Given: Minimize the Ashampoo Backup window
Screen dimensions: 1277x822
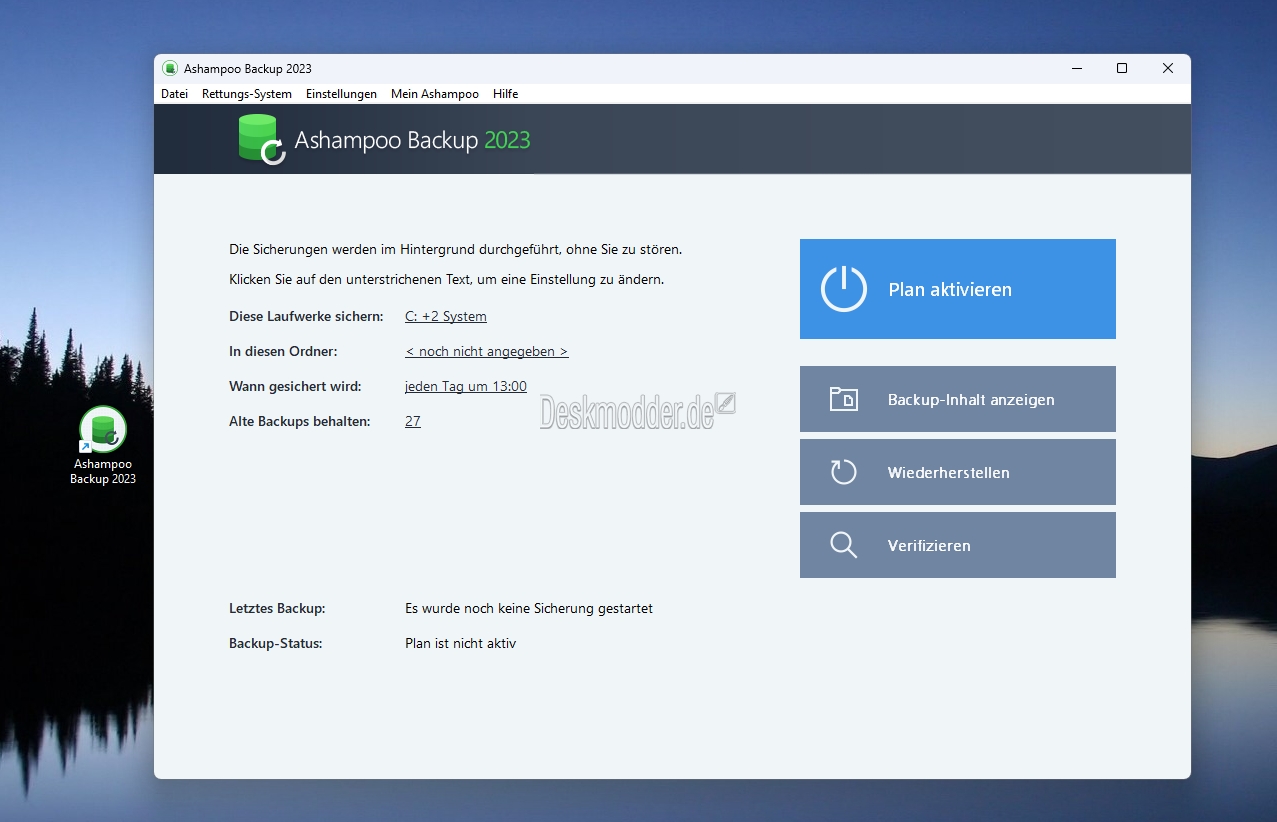Looking at the screenshot, I should pos(1077,68).
